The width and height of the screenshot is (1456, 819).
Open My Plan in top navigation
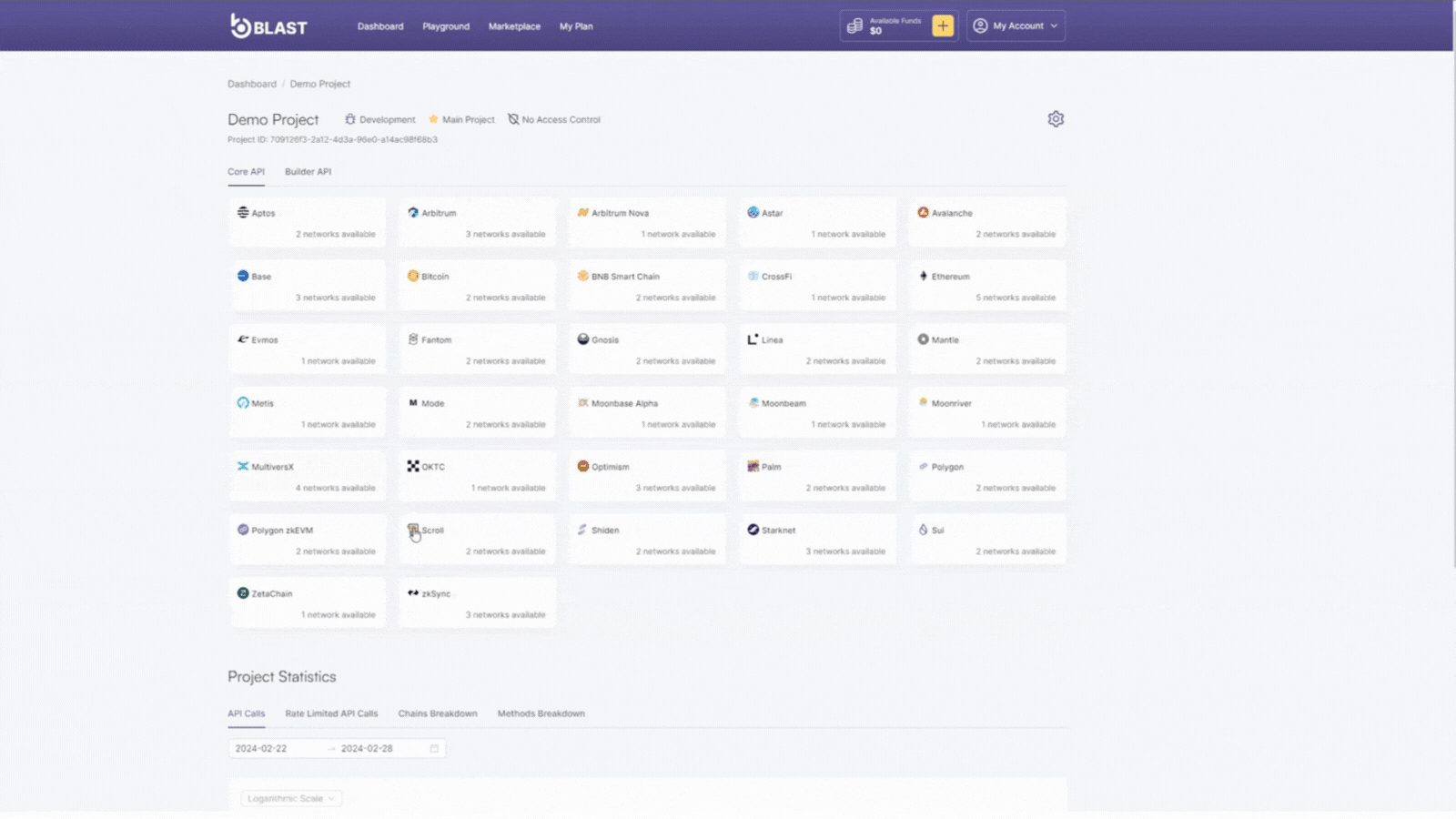tap(576, 26)
